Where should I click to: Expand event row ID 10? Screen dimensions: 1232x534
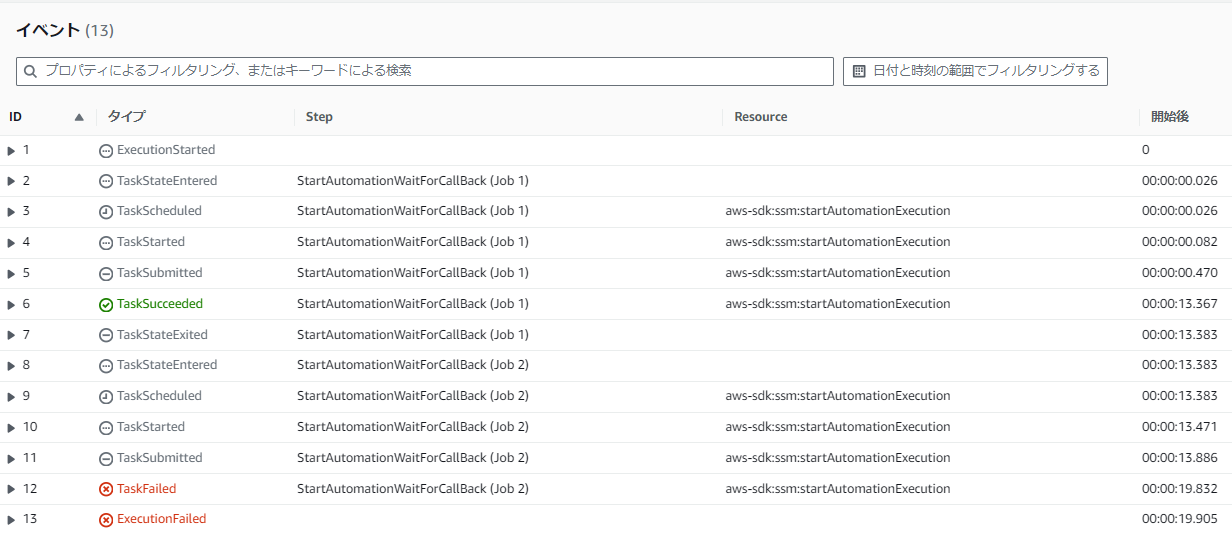[11, 427]
